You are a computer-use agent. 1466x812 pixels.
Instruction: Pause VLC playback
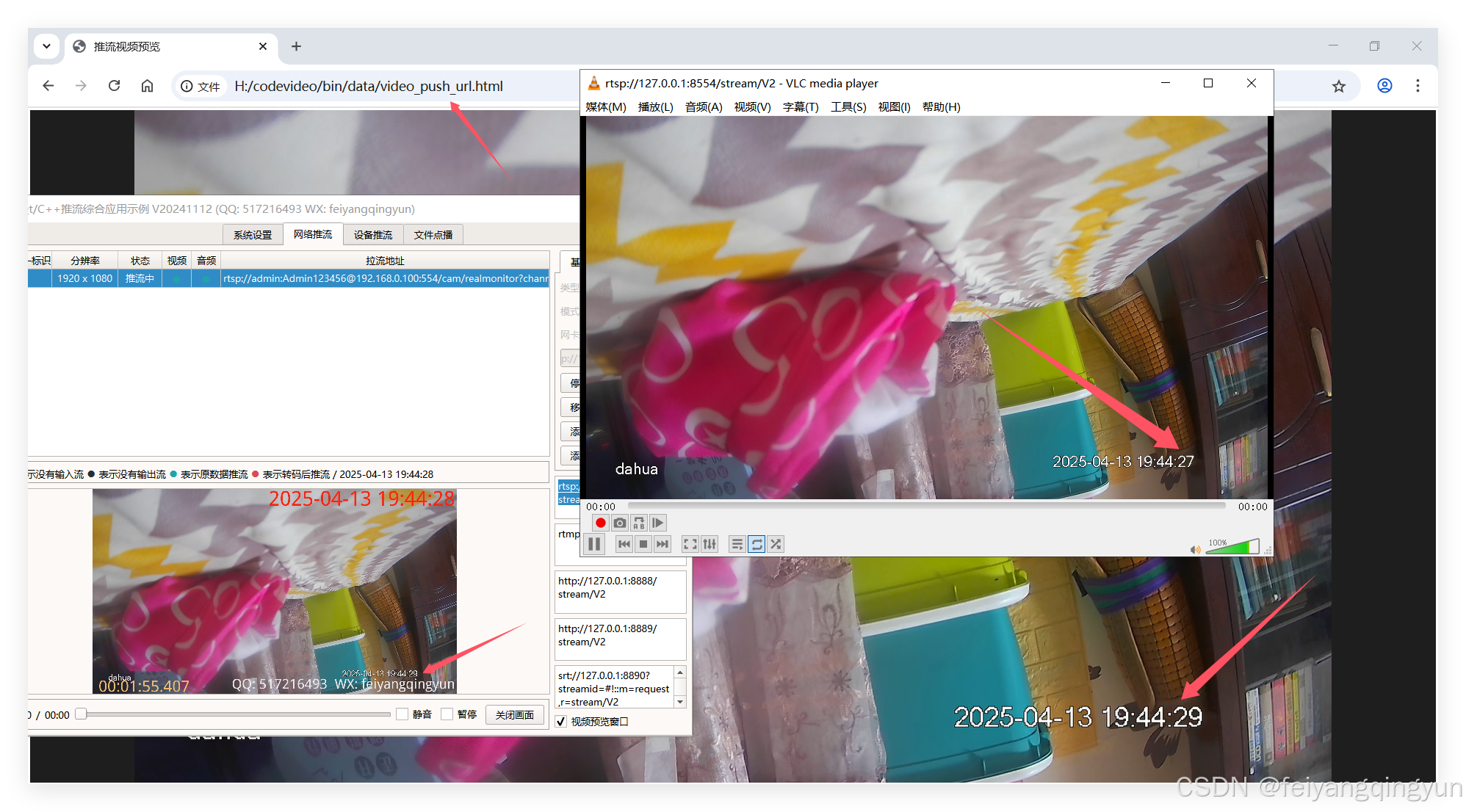click(x=595, y=544)
